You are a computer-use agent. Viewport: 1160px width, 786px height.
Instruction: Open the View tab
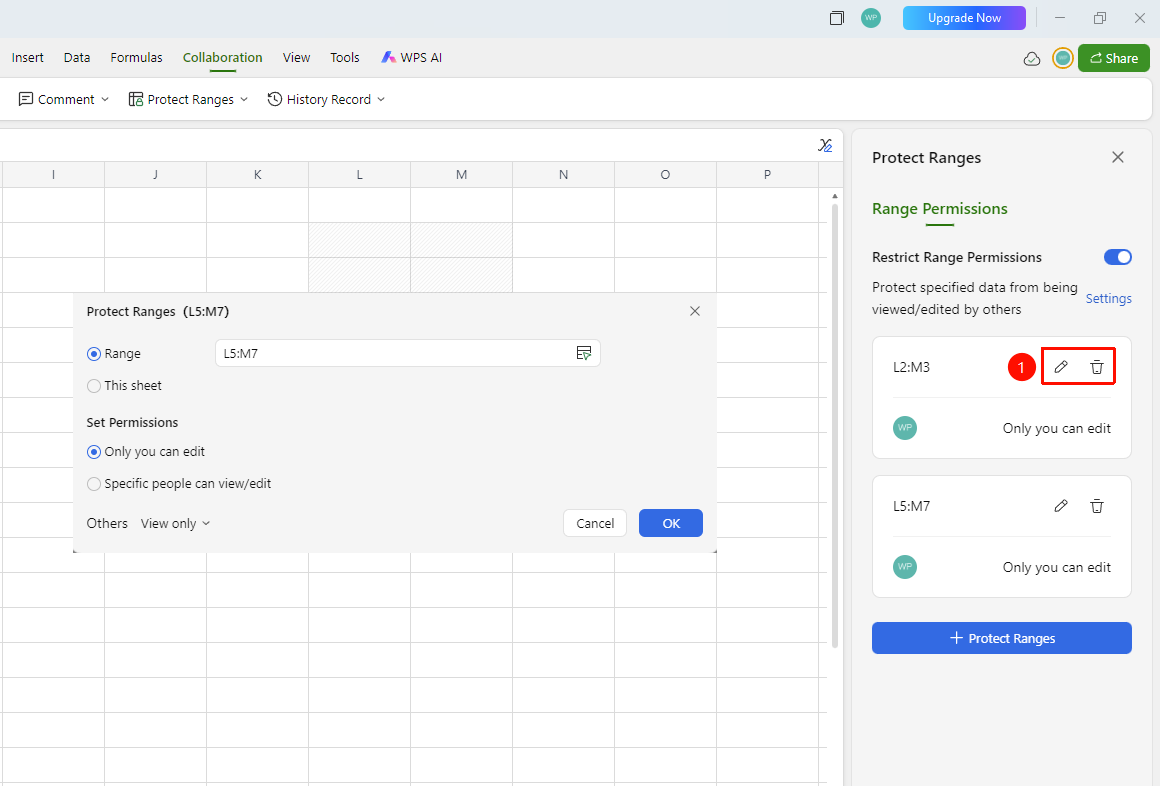pos(296,58)
